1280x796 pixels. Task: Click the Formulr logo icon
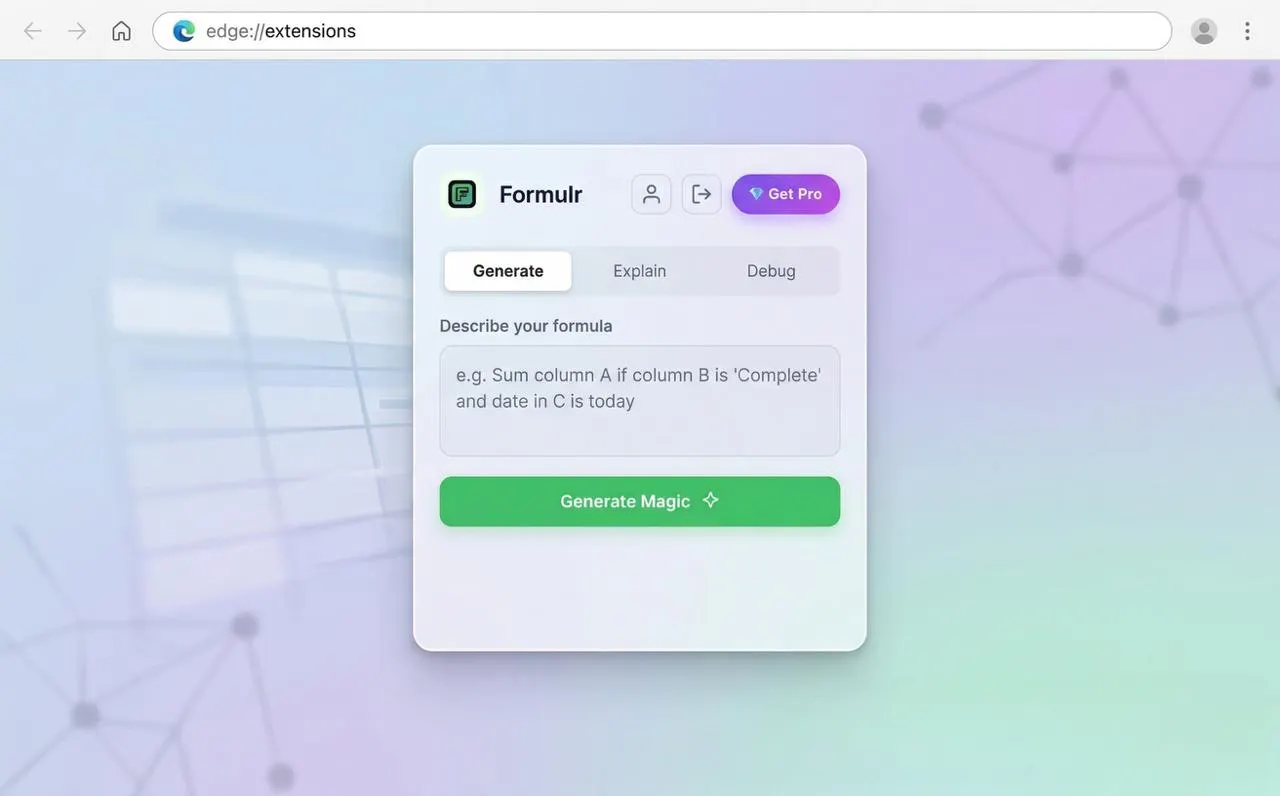[462, 194]
